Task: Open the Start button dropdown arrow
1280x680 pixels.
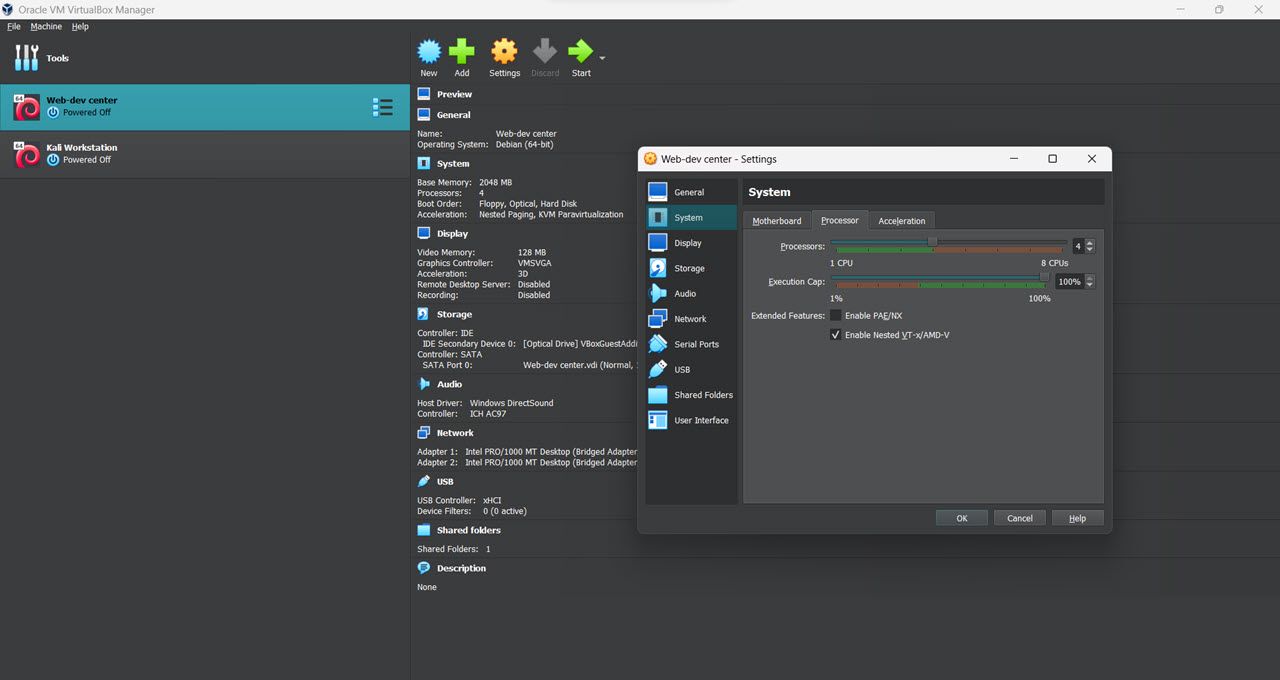Action: pos(601,57)
